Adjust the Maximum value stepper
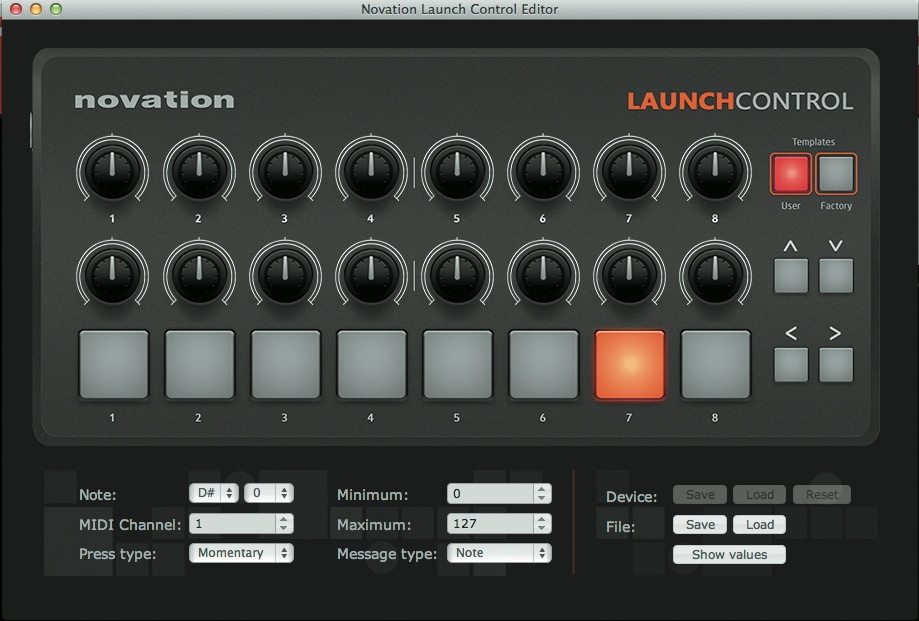The image size is (919, 621). click(542, 524)
